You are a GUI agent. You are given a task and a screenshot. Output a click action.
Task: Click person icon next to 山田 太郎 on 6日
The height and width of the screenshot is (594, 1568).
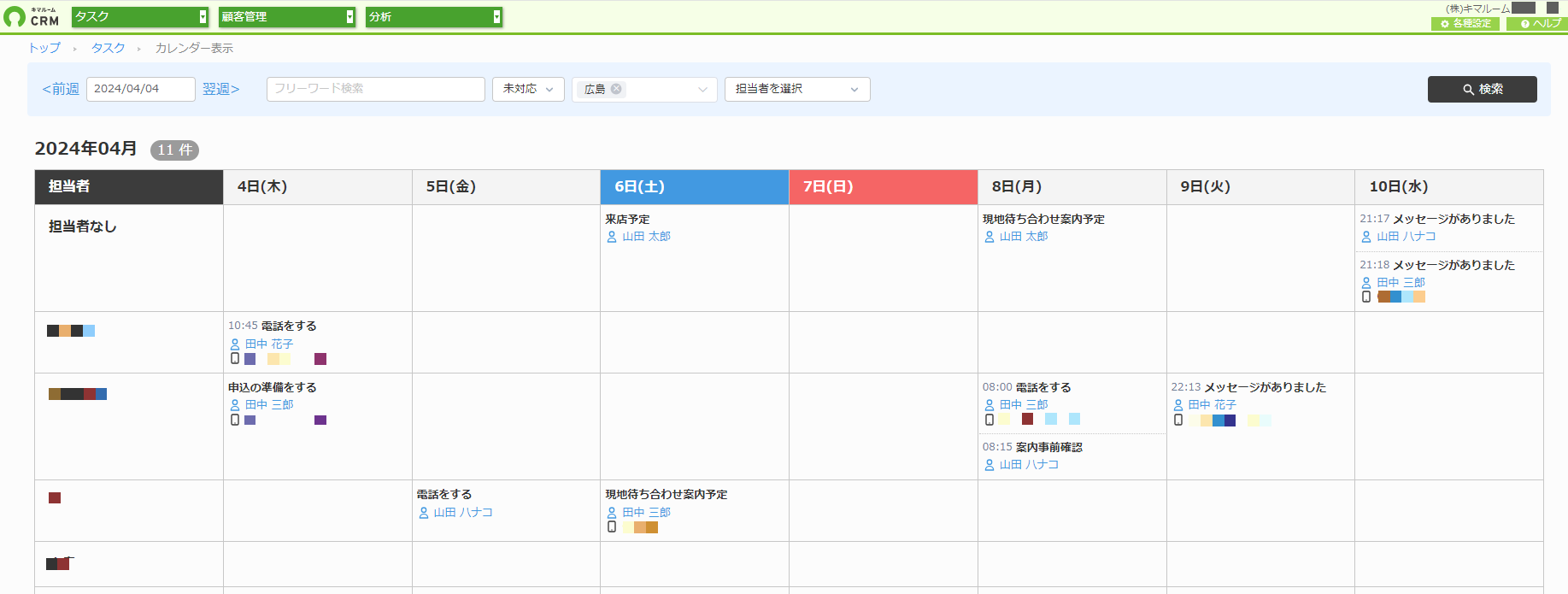pos(612,237)
